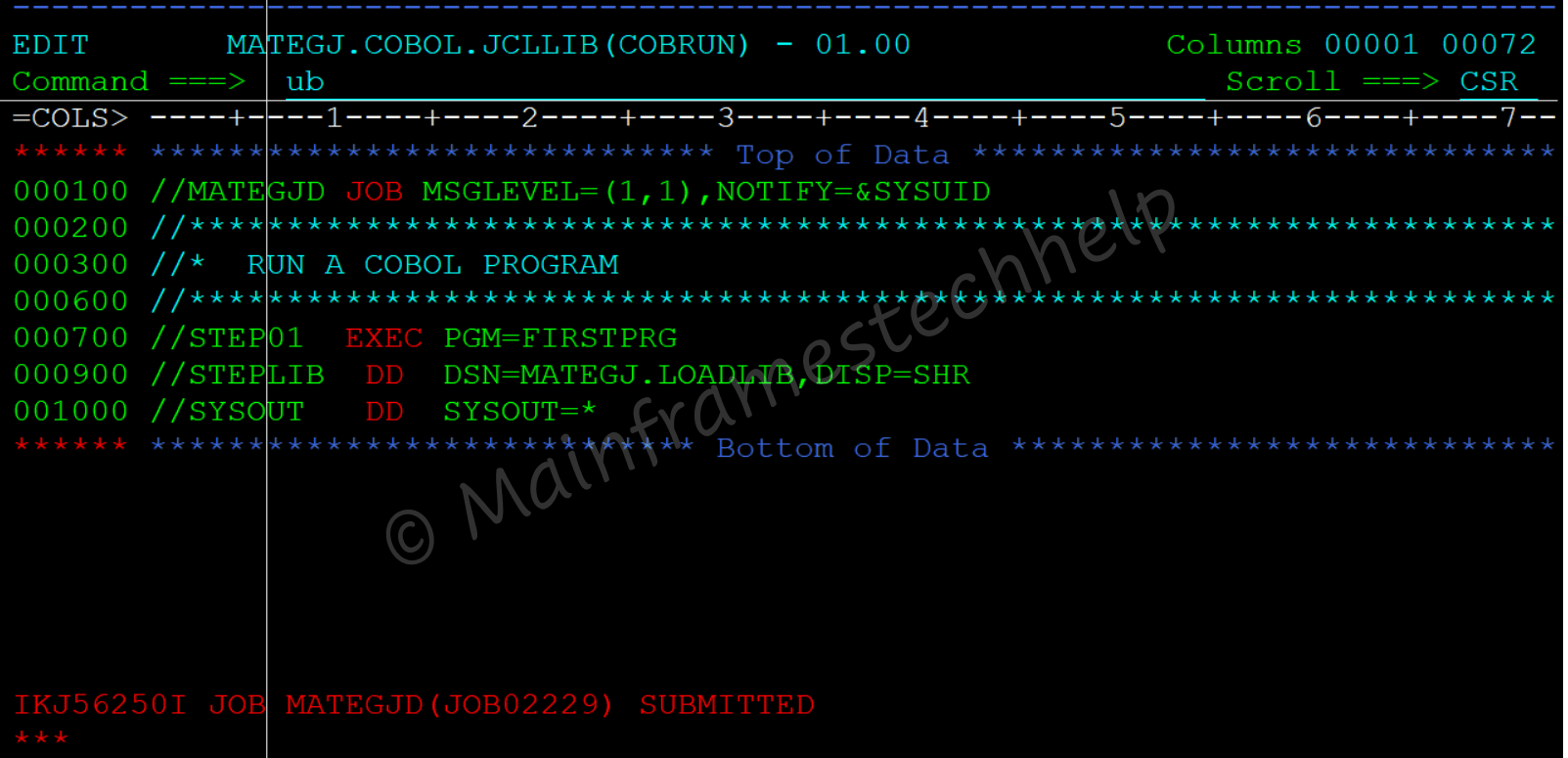Select line number 000300 prefix area
Screen dimensions: 1568x758
pyautogui.click(x=70, y=265)
